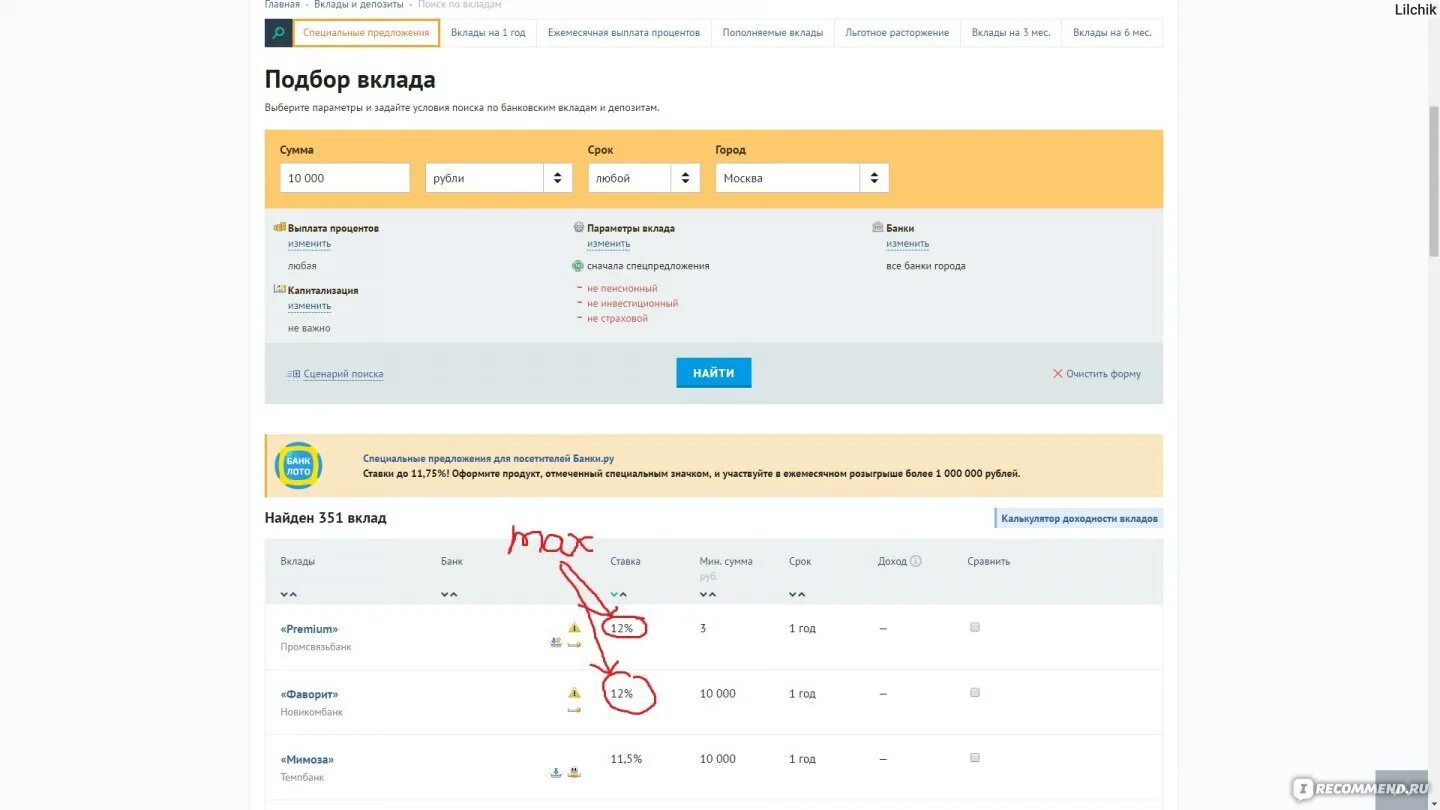Sort by the Банк column arrows
Viewport: 1440px width, 810px height.
tap(449, 595)
